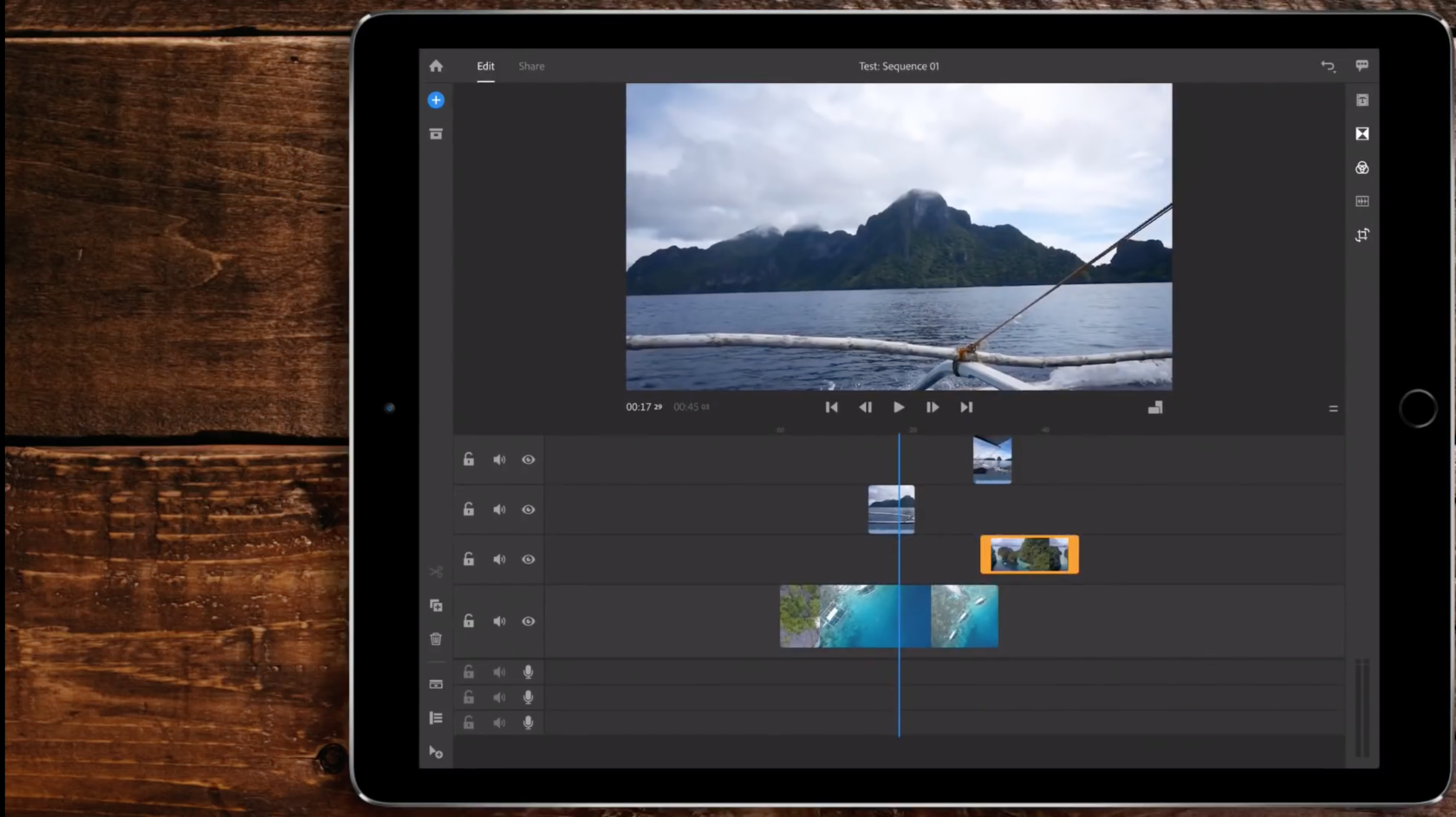The image size is (1456, 817).
Task: Step forward one frame
Action: pyautogui.click(x=933, y=407)
